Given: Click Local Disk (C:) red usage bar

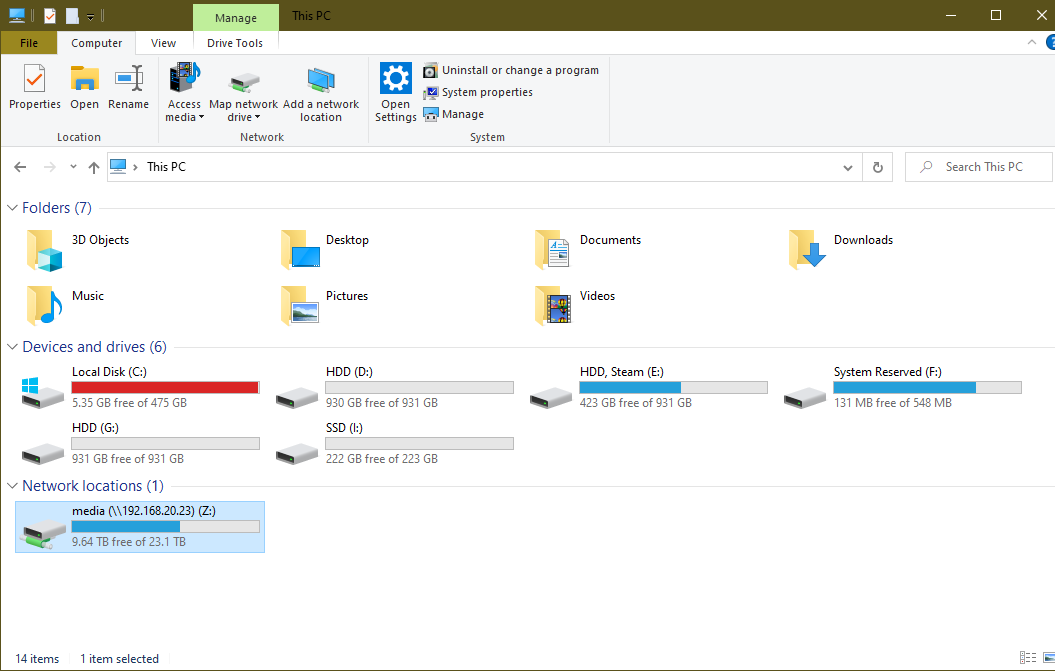Looking at the screenshot, I should pyautogui.click(x=165, y=387).
